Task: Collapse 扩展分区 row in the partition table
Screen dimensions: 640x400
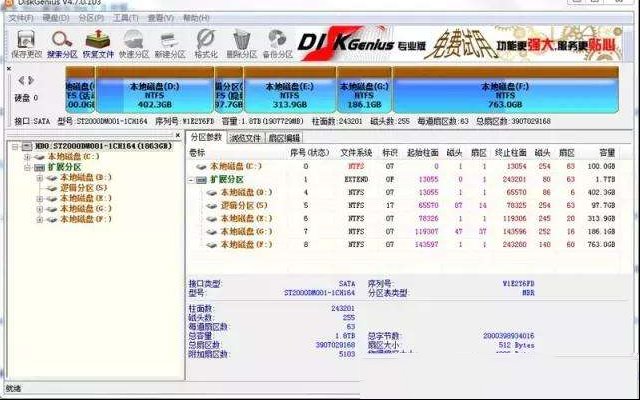Action: coord(191,180)
